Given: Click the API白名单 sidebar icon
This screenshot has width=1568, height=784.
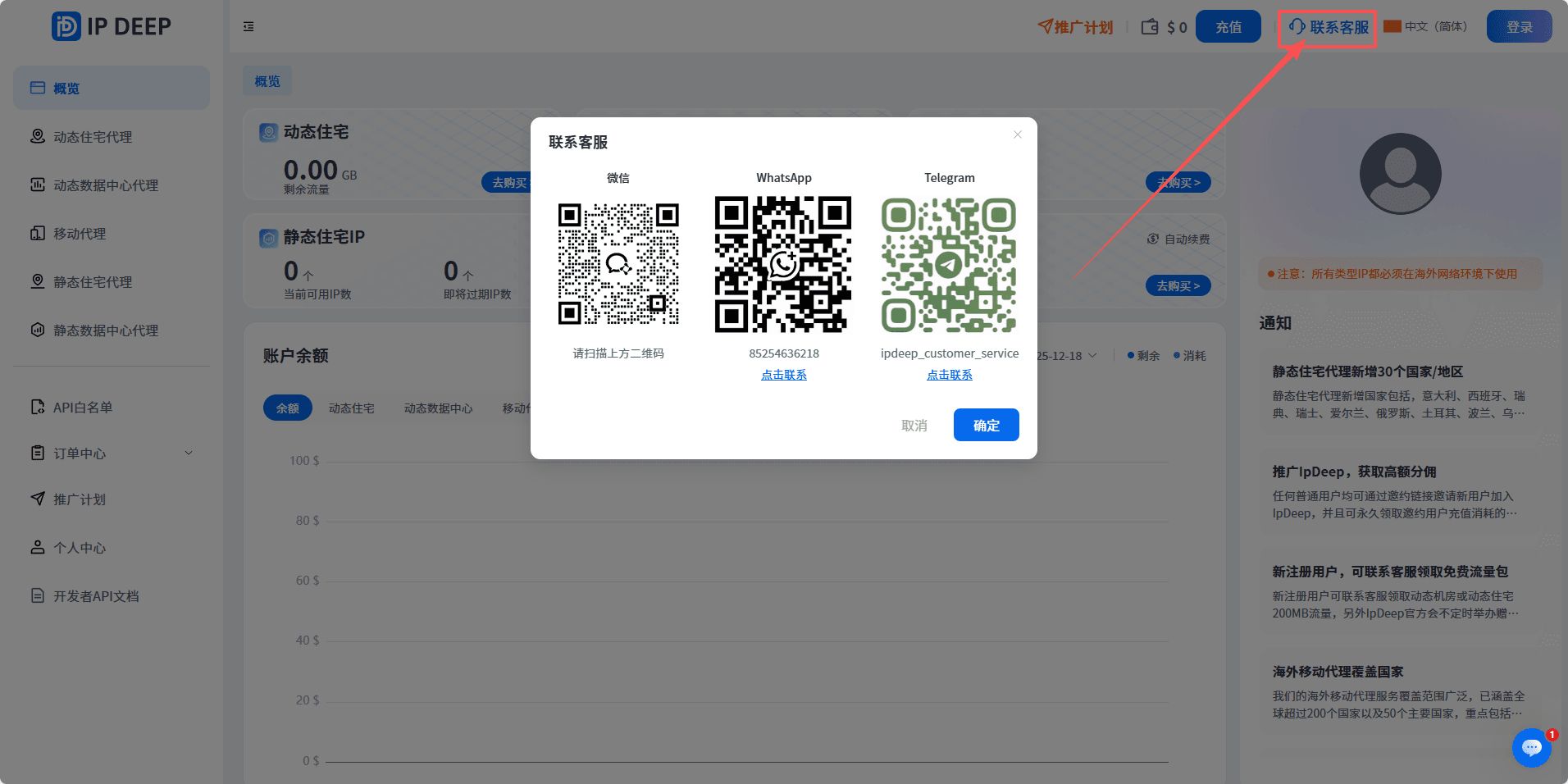Looking at the screenshot, I should point(38,407).
